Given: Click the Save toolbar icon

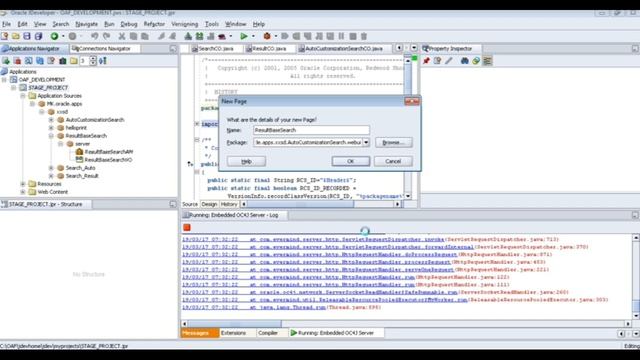Looking at the screenshot, I should click(x=27, y=36).
